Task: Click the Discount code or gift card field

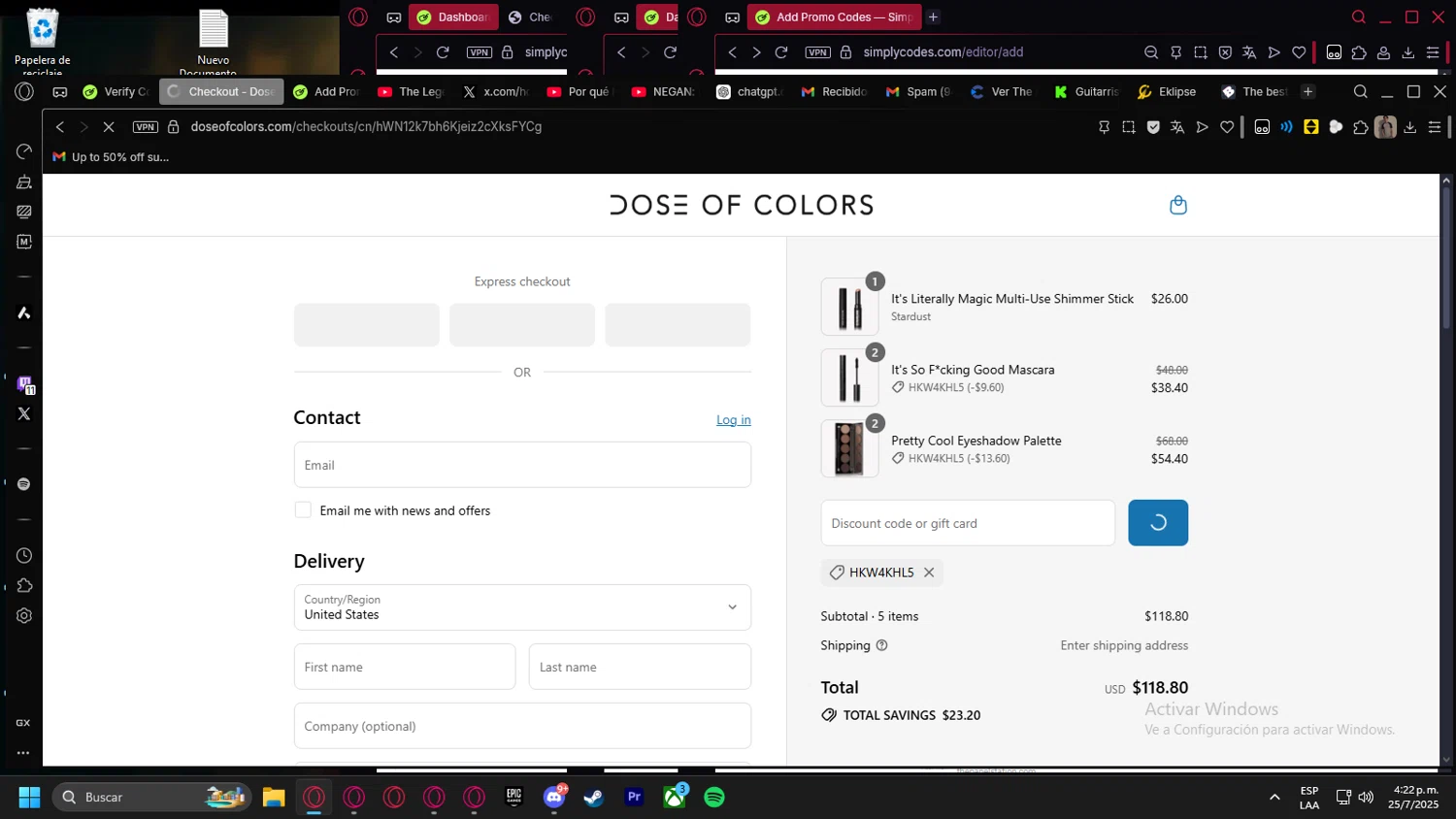Action: tap(968, 523)
